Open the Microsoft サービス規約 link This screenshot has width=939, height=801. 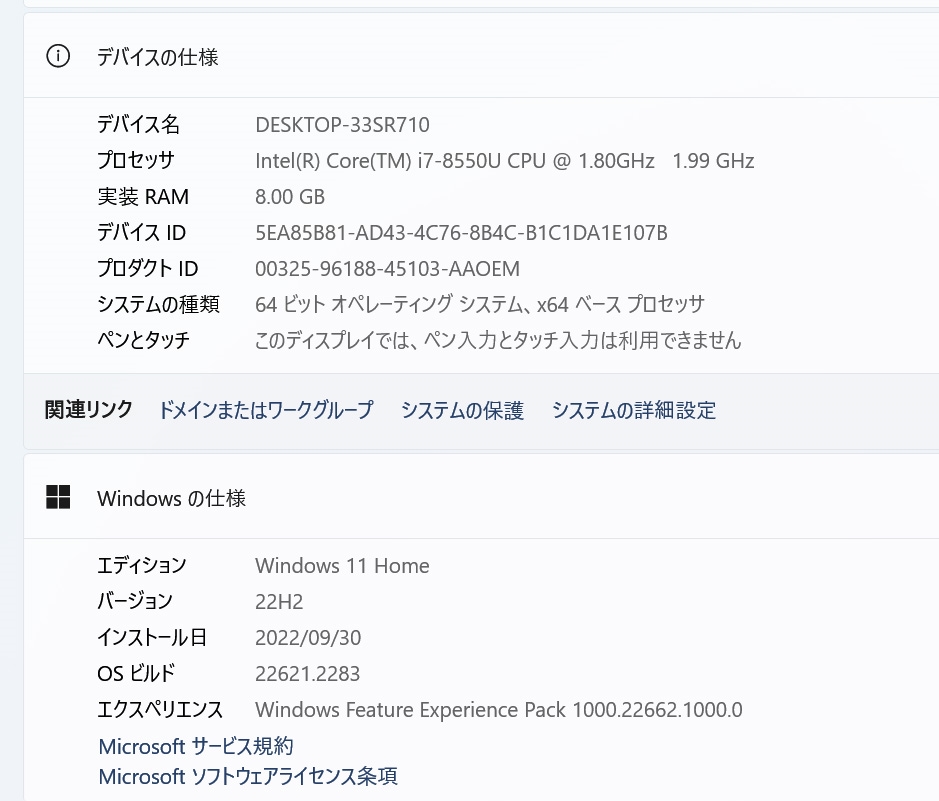coord(196,746)
